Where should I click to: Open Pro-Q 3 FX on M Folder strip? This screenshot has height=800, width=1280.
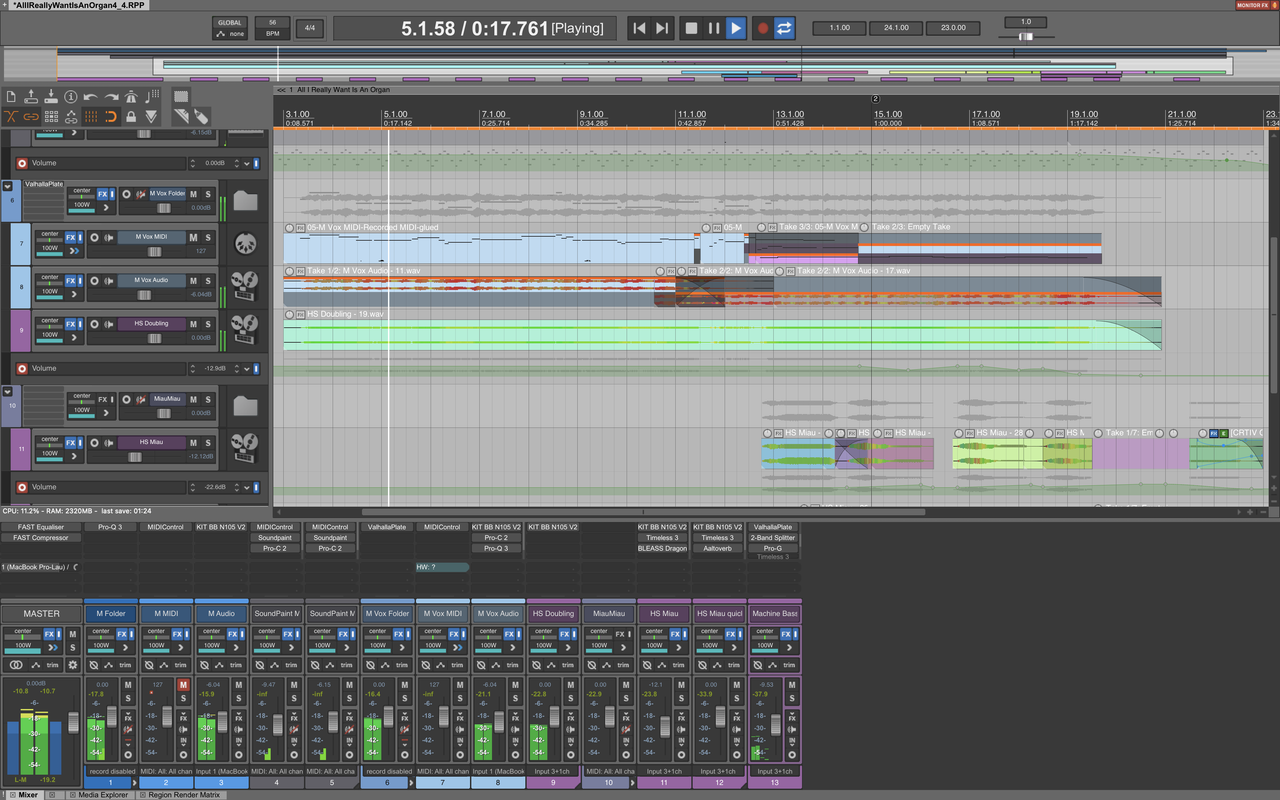(x=110, y=527)
